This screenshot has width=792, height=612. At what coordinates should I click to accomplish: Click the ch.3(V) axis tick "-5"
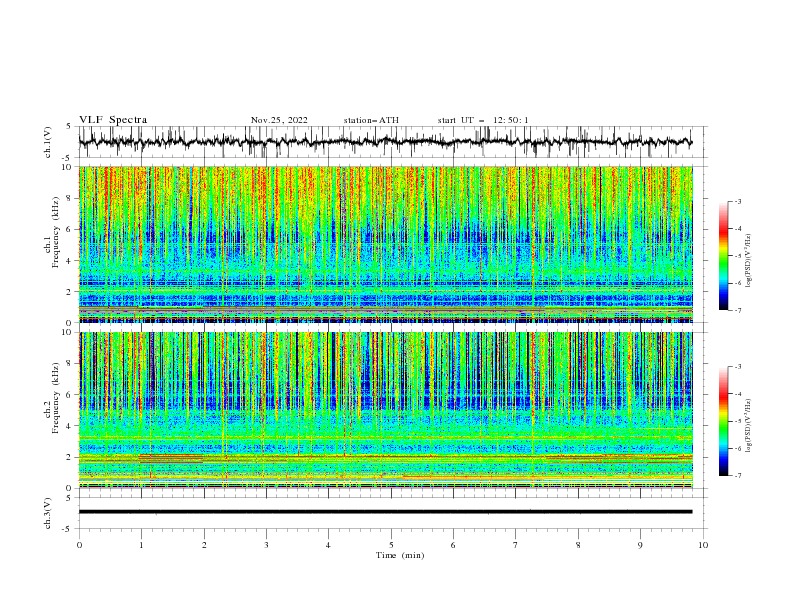(x=68, y=529)
